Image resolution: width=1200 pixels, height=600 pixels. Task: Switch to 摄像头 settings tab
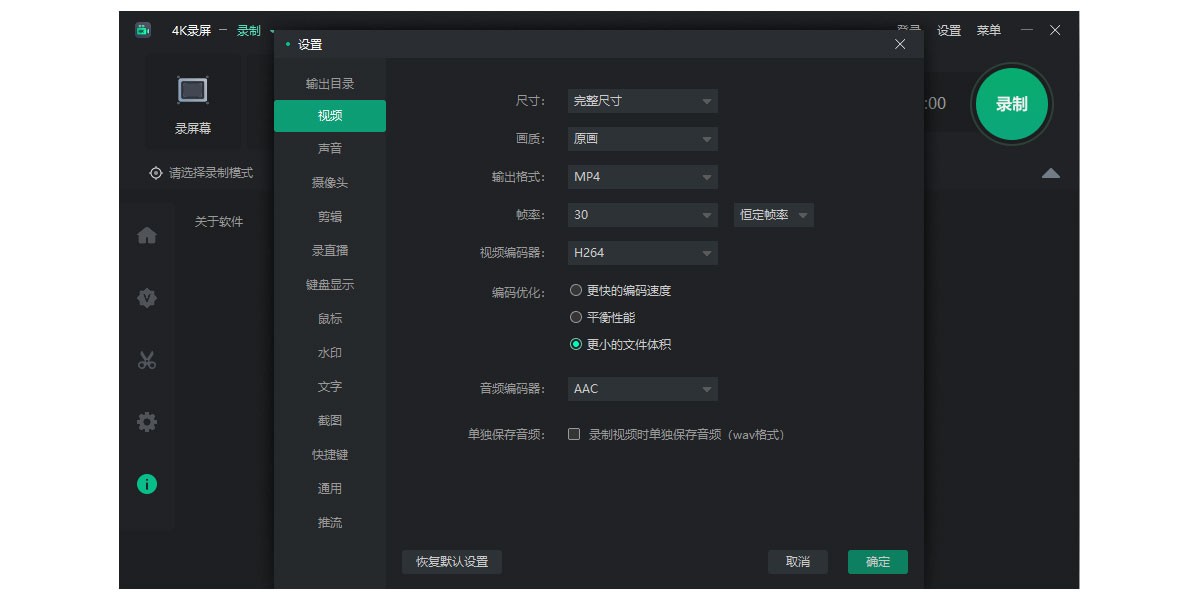[330, 183]
